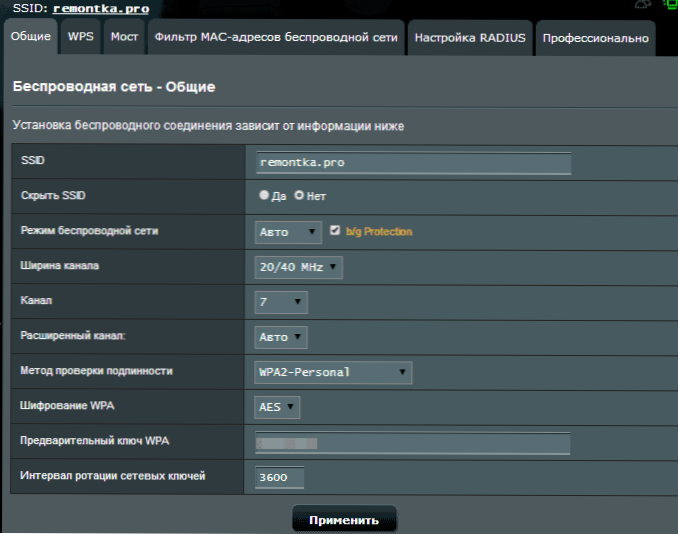678x534 pixels.
Task: Select Нет for Скрыть SSID
Action: pos(299,195)
